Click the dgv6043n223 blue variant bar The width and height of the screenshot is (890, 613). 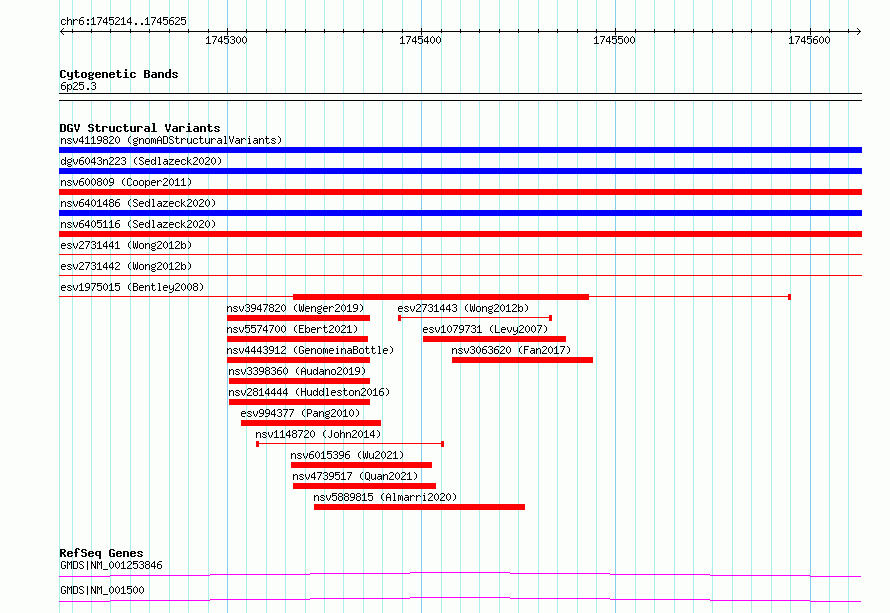[460, 171]
